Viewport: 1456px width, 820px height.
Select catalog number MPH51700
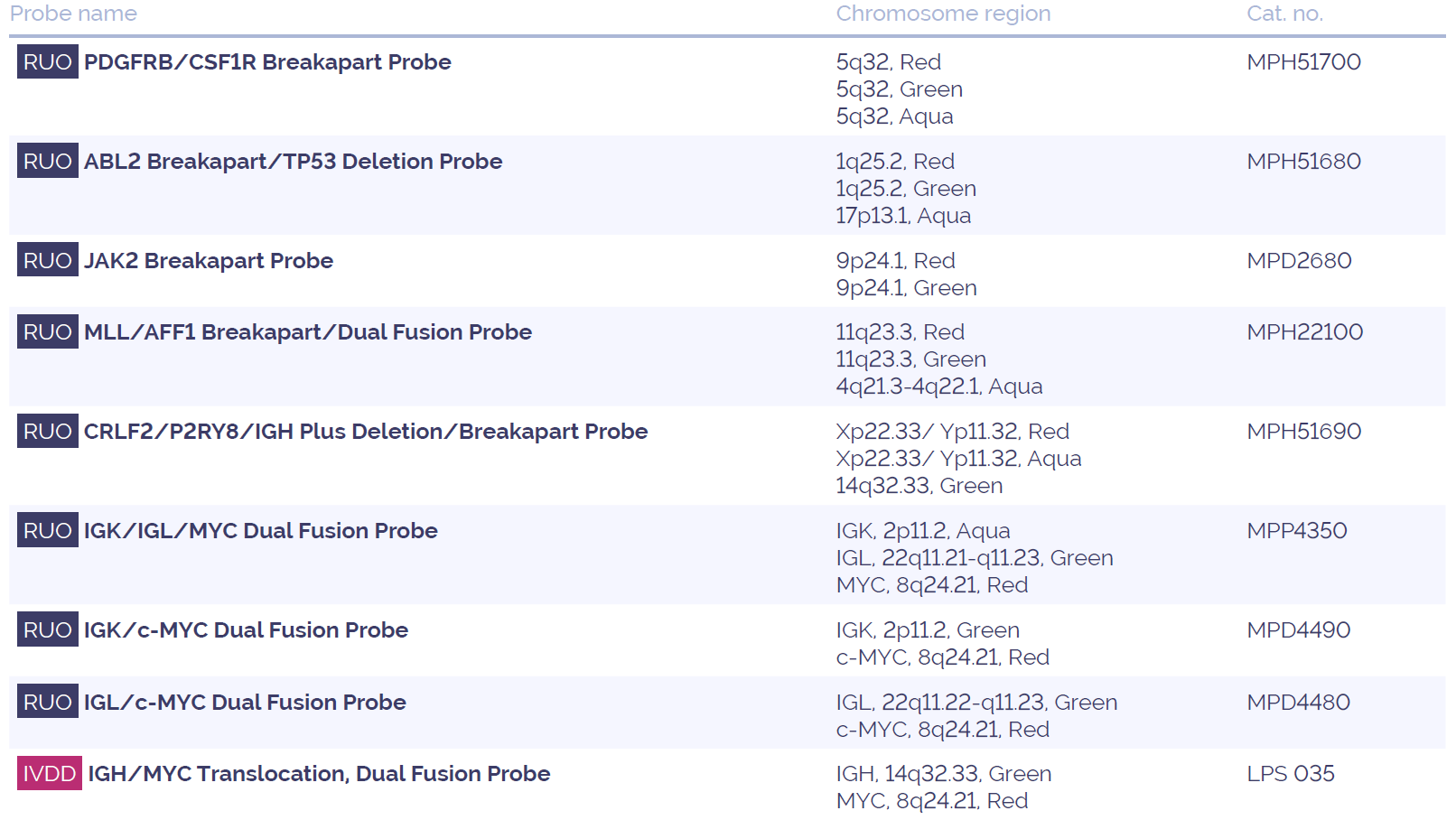tap(1303, 62)
